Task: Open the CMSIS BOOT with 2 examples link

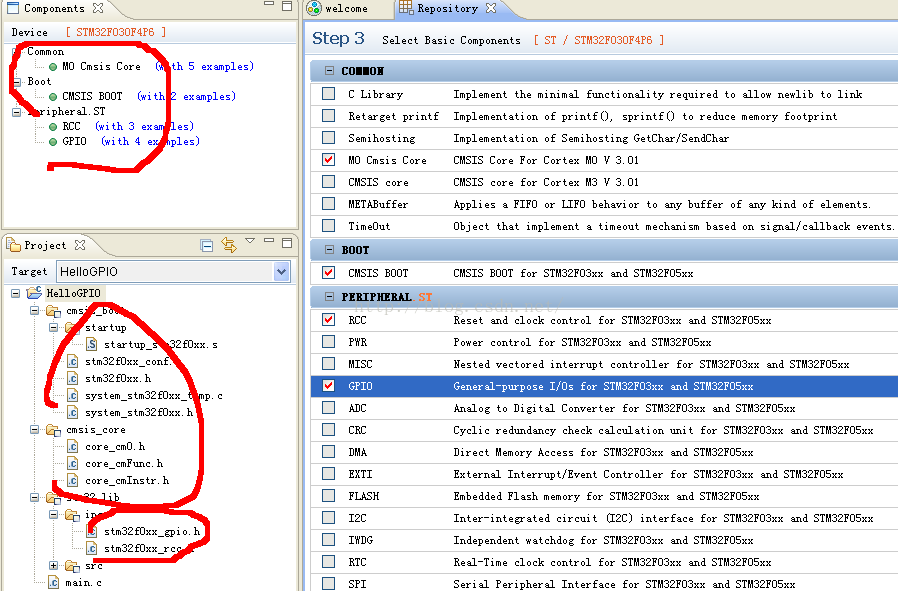Action: (186, 96)
